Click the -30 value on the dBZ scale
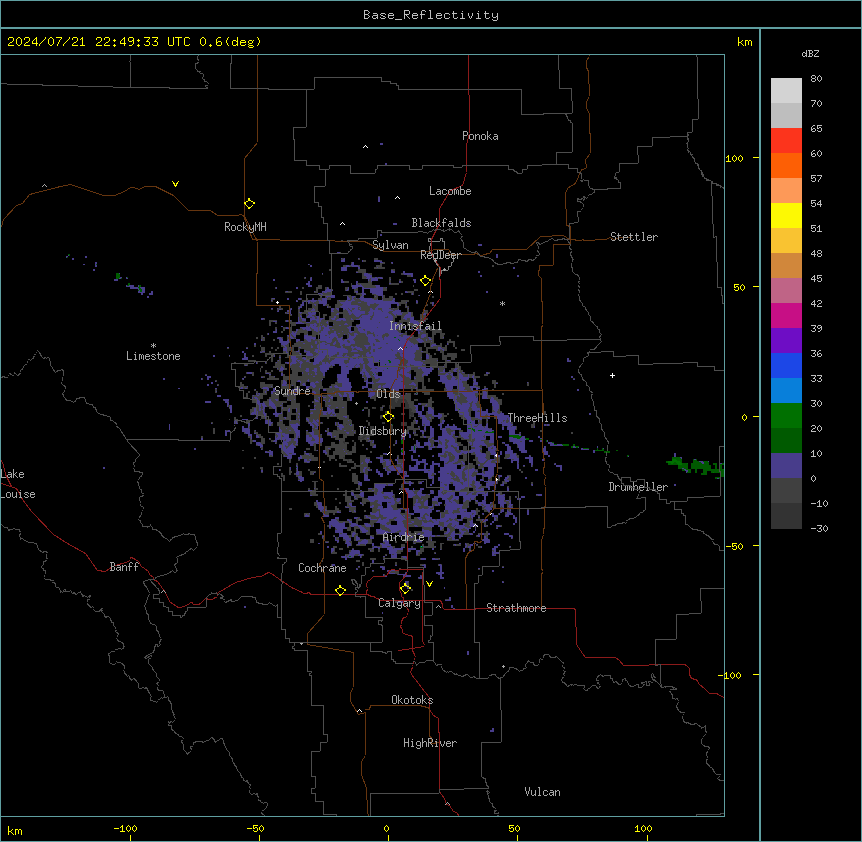The width and height of the screenshot is (862, 842). (819, 528)
